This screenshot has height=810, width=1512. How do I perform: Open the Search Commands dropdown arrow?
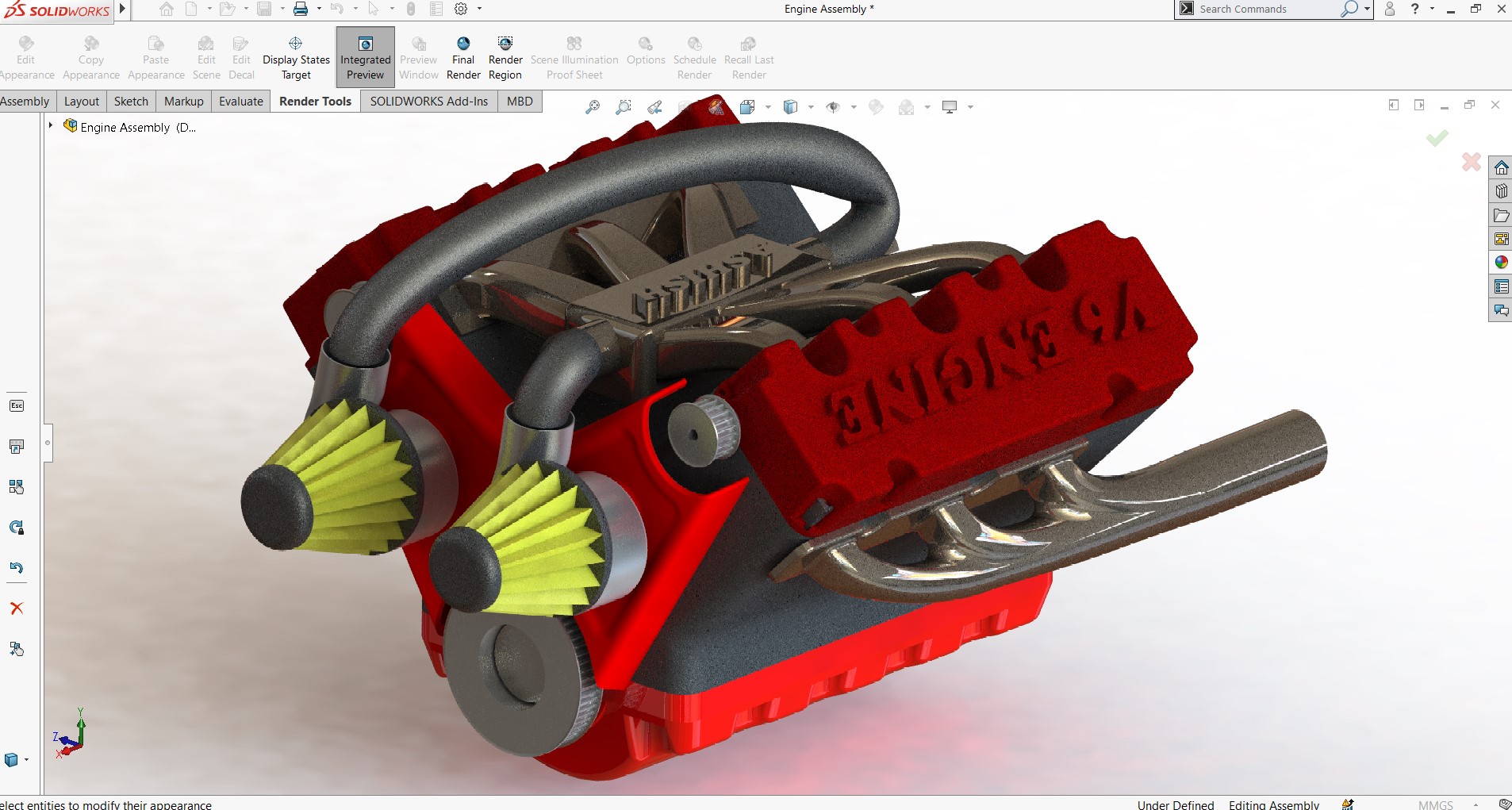click(x=1367, y=9)
